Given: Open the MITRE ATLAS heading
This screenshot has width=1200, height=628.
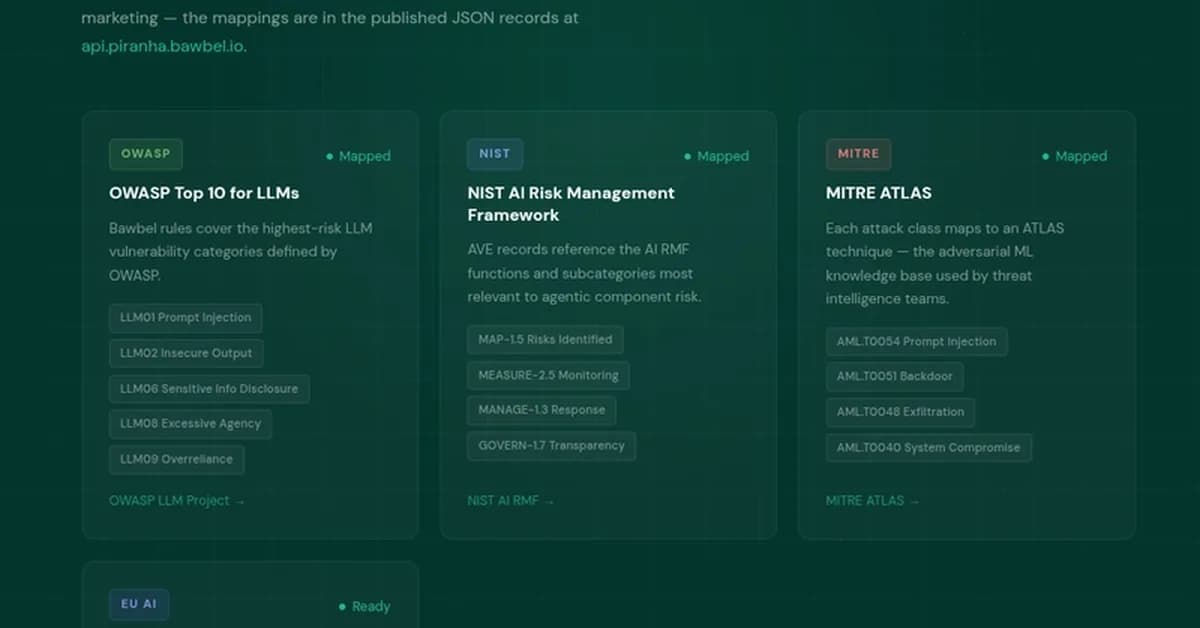Looking at the screenshot, I should pos(878,193).
